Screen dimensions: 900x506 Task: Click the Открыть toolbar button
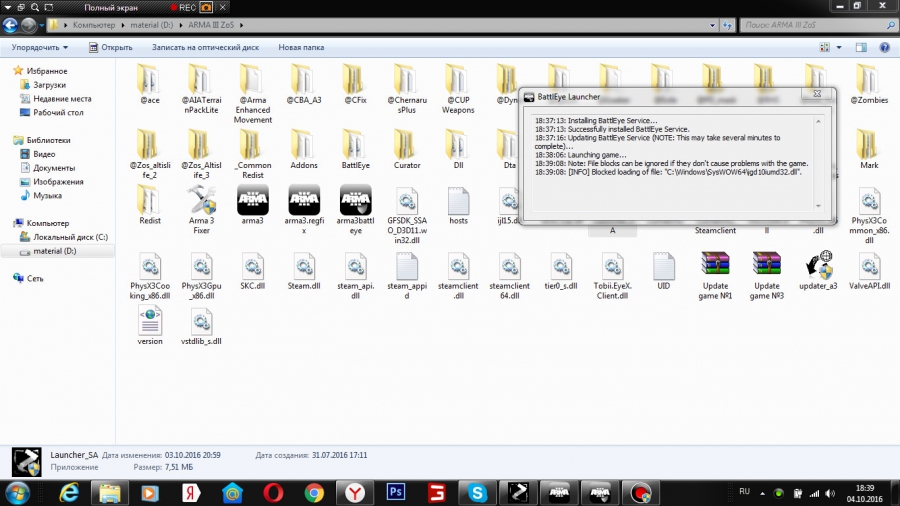click(x=111, y=48)
